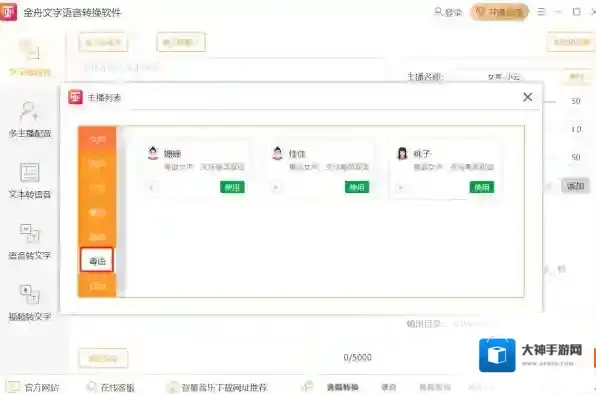Select the category tab just above 粤语

[97, 236]
